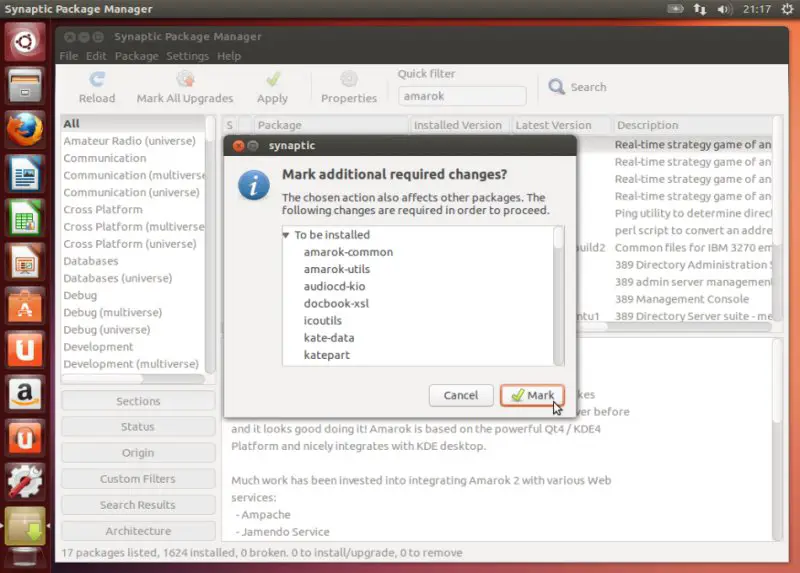Click the Apply checkmark icon
The image size is (800, 573).
coord(273,79)
